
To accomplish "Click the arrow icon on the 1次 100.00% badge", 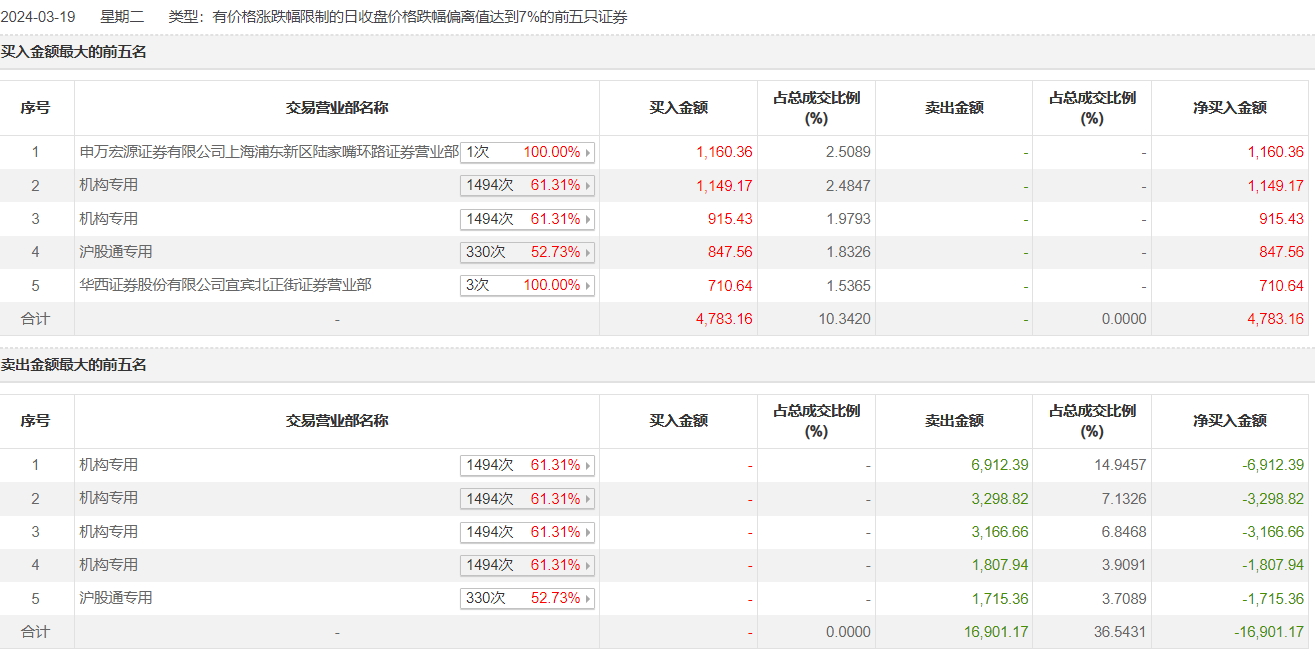I will [x=588, y=153].
